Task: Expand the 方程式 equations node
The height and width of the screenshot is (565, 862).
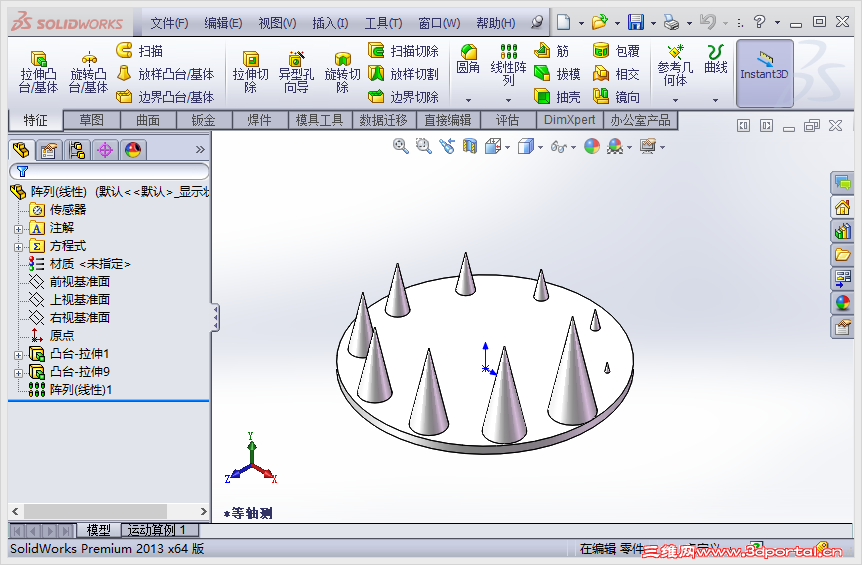Action: [18, 247]
